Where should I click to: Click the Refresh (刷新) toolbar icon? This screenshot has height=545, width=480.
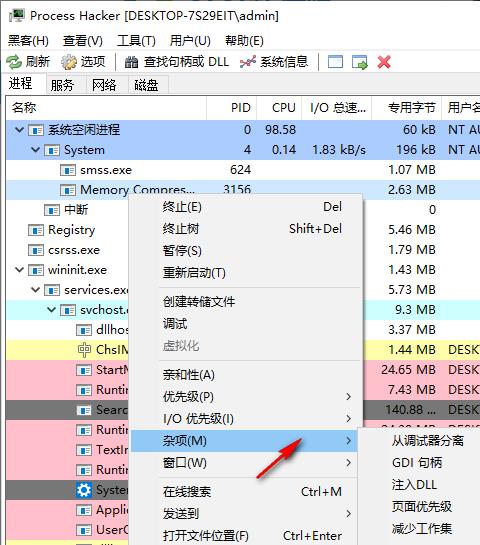pyautogui.click(x=14, y=62)
